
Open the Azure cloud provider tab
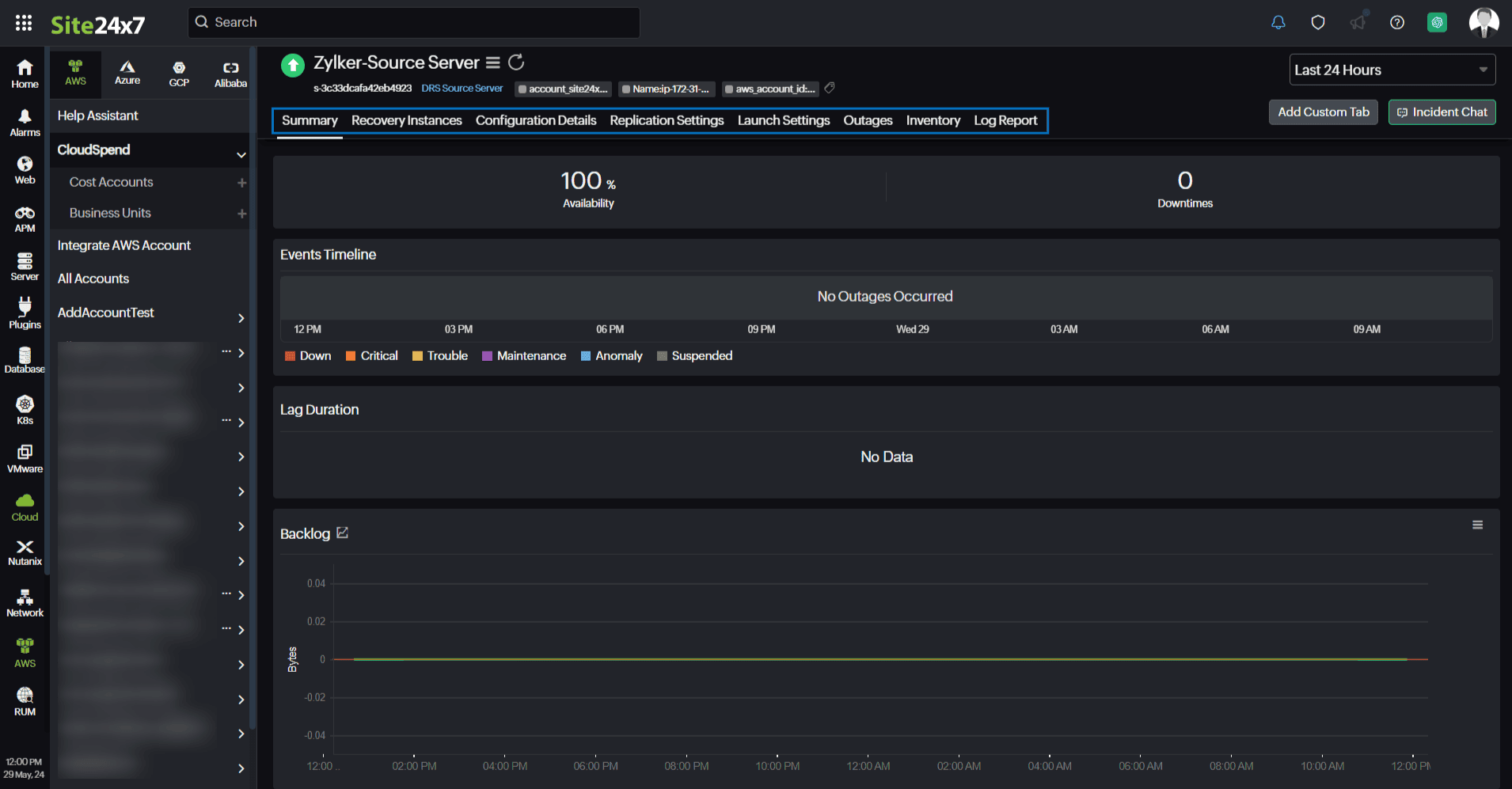pos(127,73)
